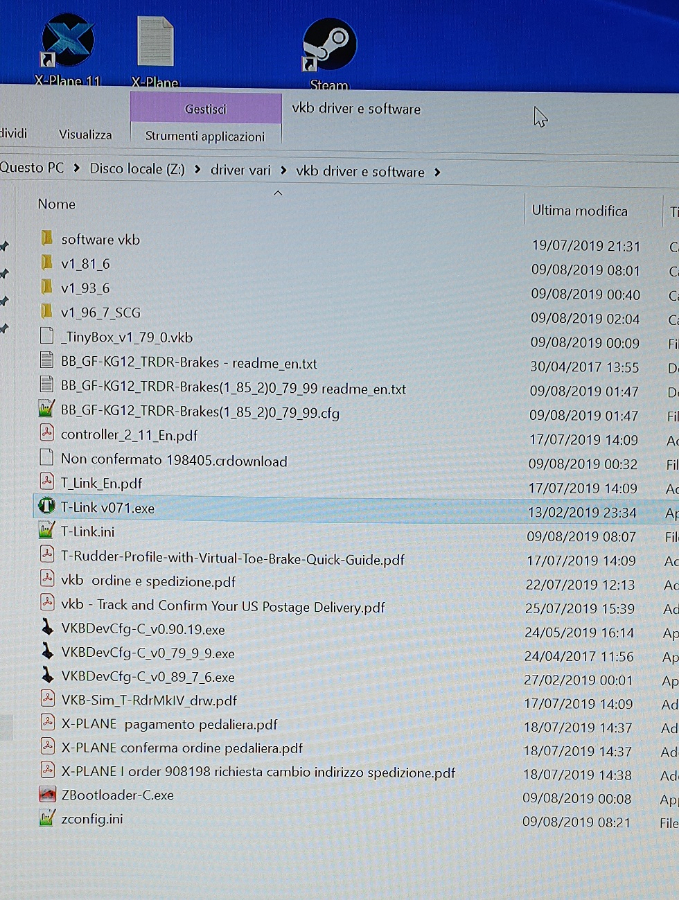679x900 pixels.
Task: Click the icon of 'Non confermato 198405.crdownload'
Action: pos(46,457)
